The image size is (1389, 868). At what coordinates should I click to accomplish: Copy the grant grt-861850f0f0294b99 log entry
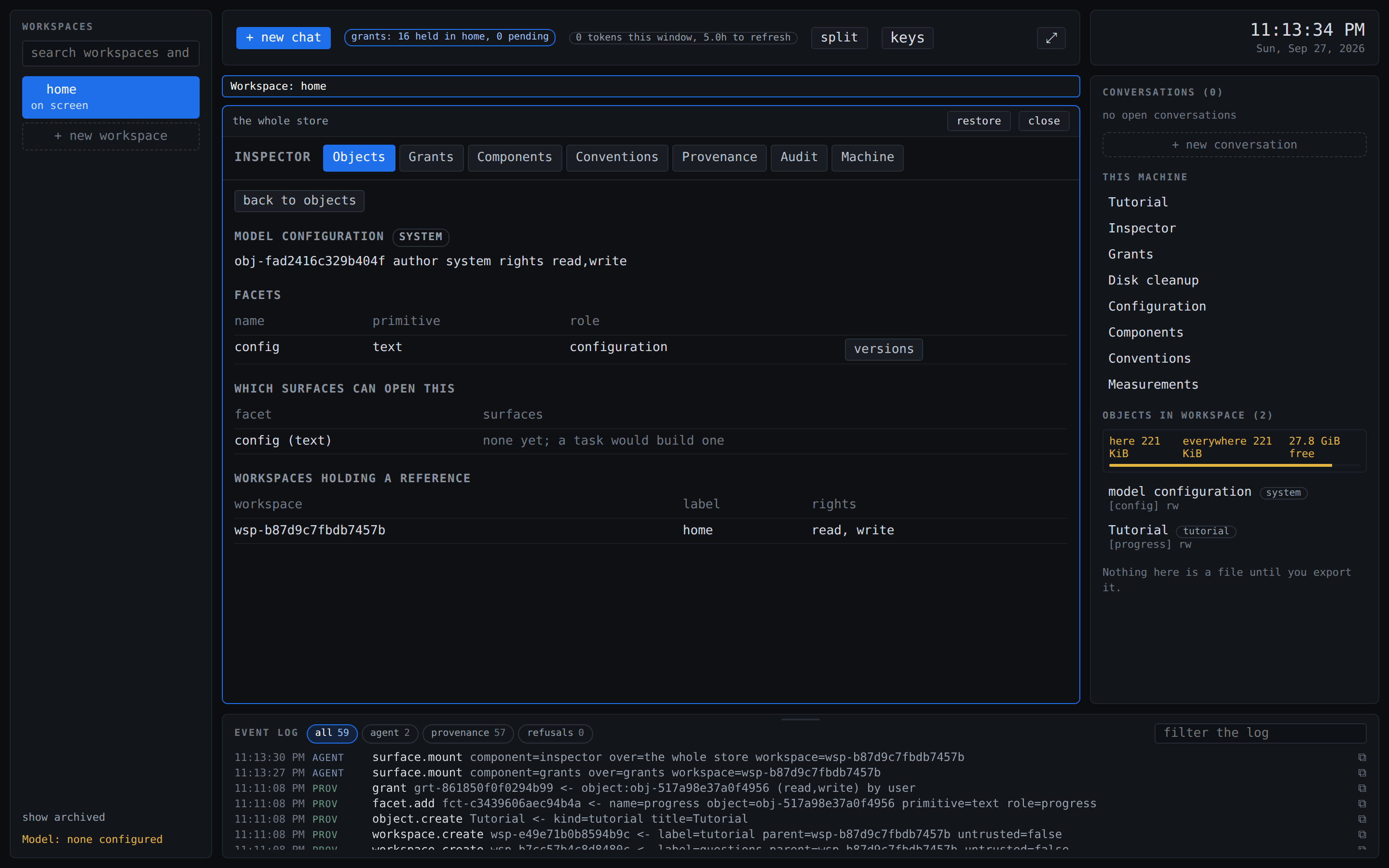point(1362,788)
